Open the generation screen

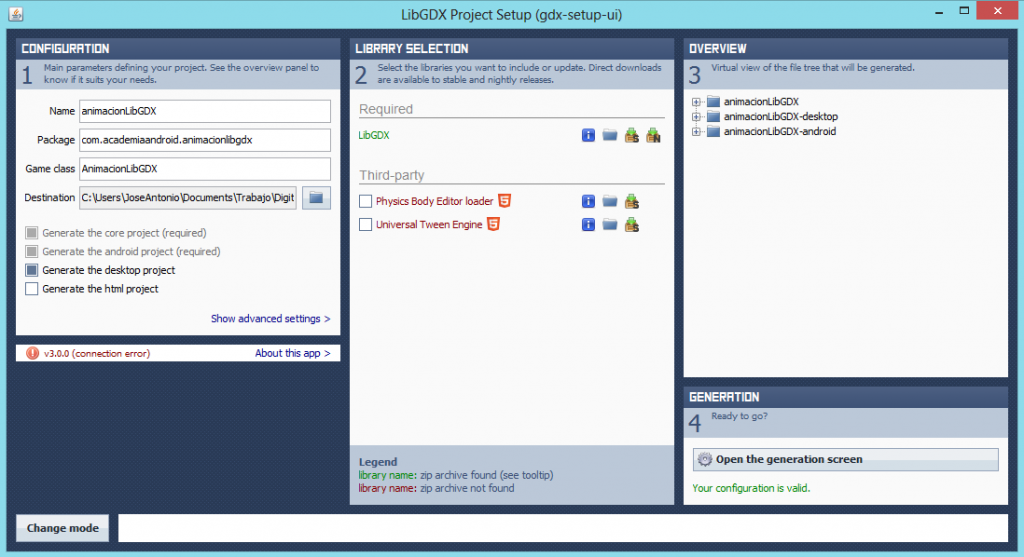pos(846,459)
